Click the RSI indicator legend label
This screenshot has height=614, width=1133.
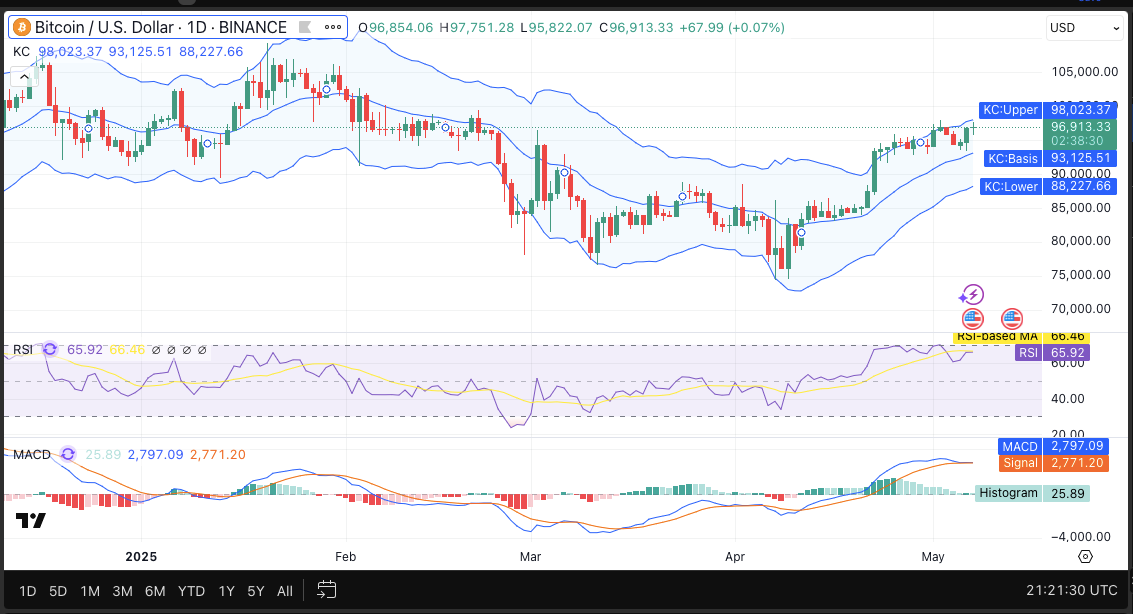point(23,350)
